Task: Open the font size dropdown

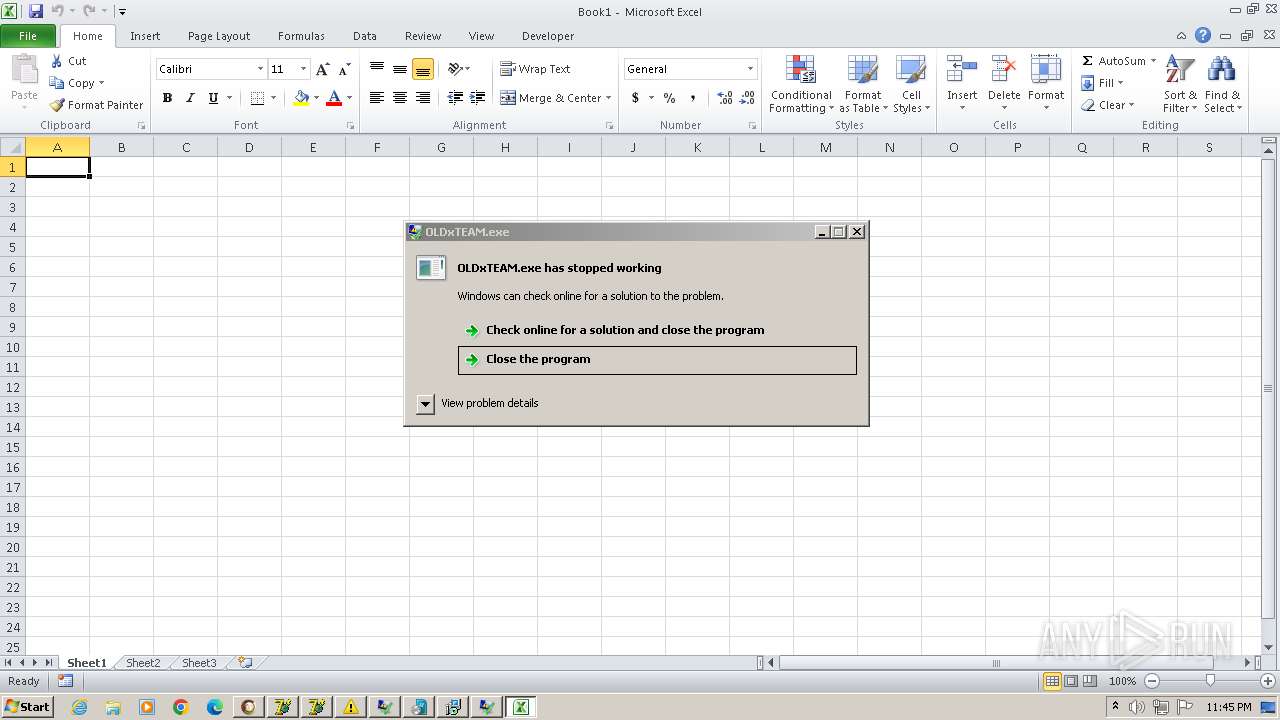Action: [303, 69]
